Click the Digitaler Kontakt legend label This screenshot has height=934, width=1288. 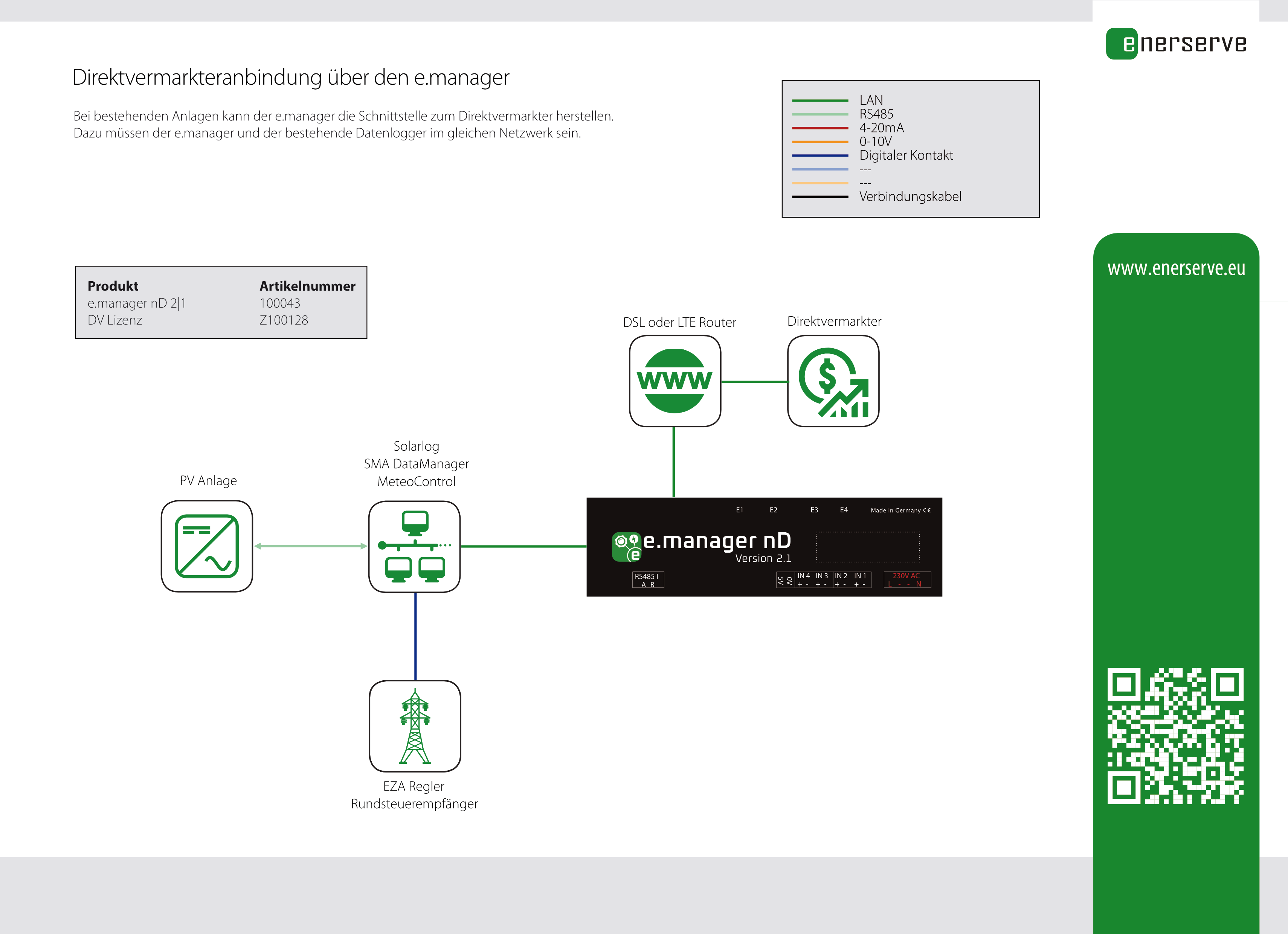[906, 155]
